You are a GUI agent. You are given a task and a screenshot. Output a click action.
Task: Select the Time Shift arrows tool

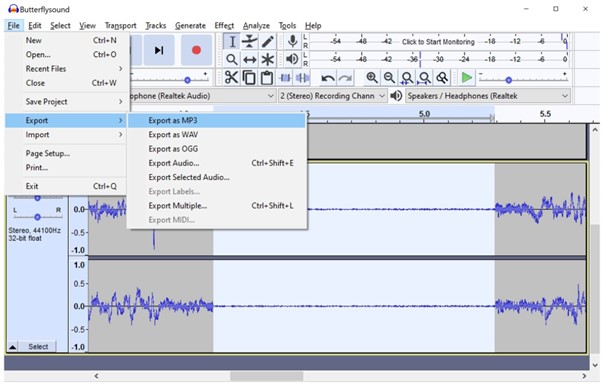[x=250, y=60]
